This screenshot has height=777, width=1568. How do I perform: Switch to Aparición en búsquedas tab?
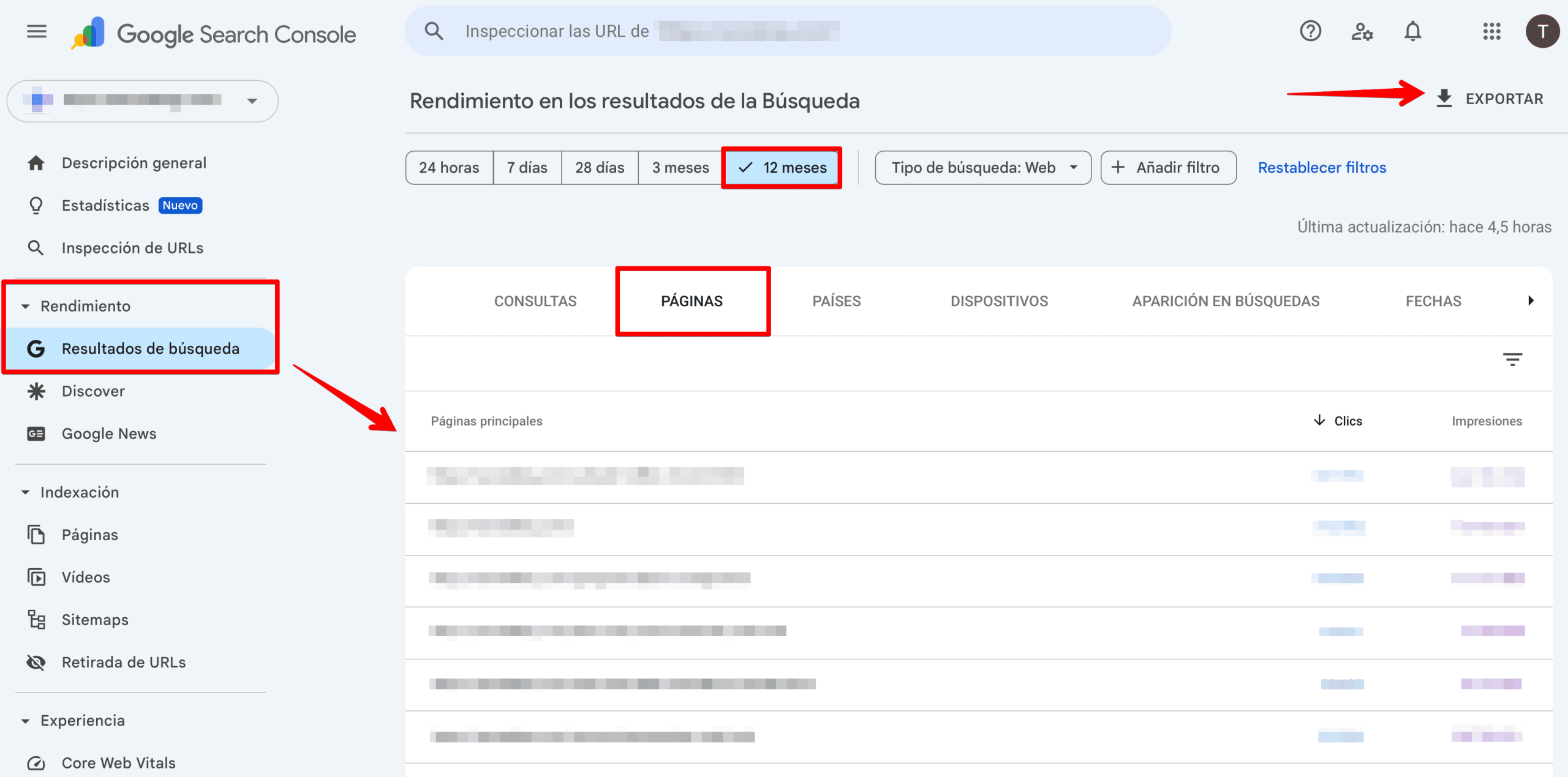pos(1226,301)
